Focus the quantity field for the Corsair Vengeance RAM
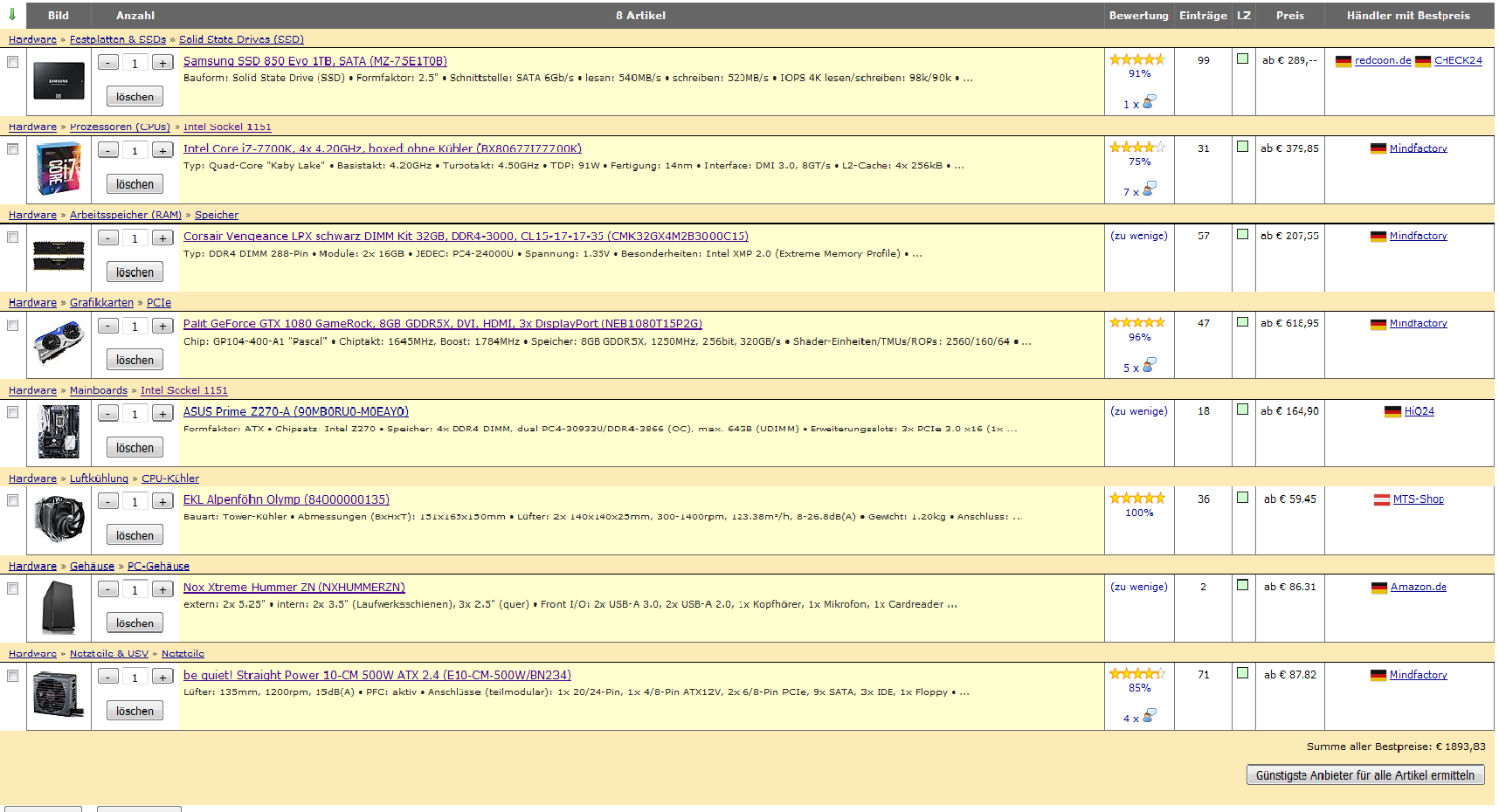Viewport: 1499px width, 812px height. [x=135, y=238]
